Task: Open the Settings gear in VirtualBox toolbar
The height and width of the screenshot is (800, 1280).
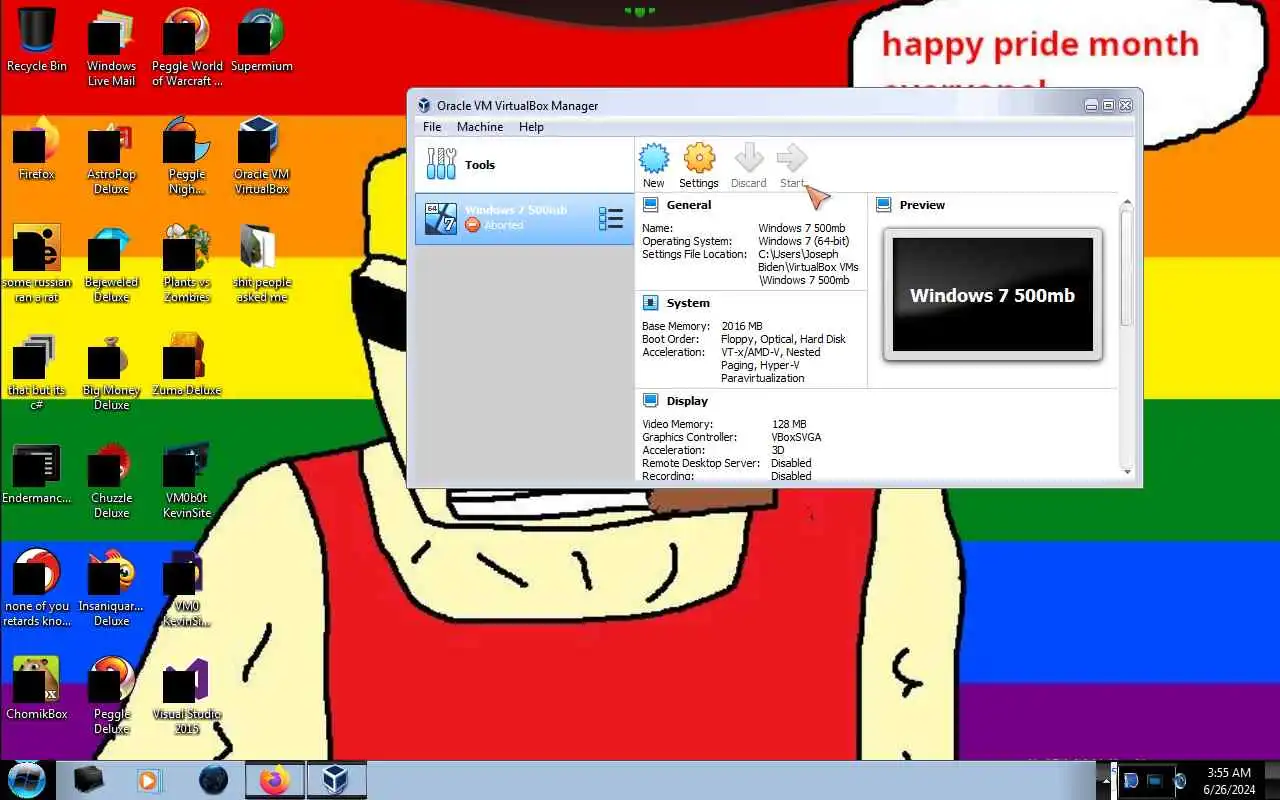Action: click(x=698, y=166)
